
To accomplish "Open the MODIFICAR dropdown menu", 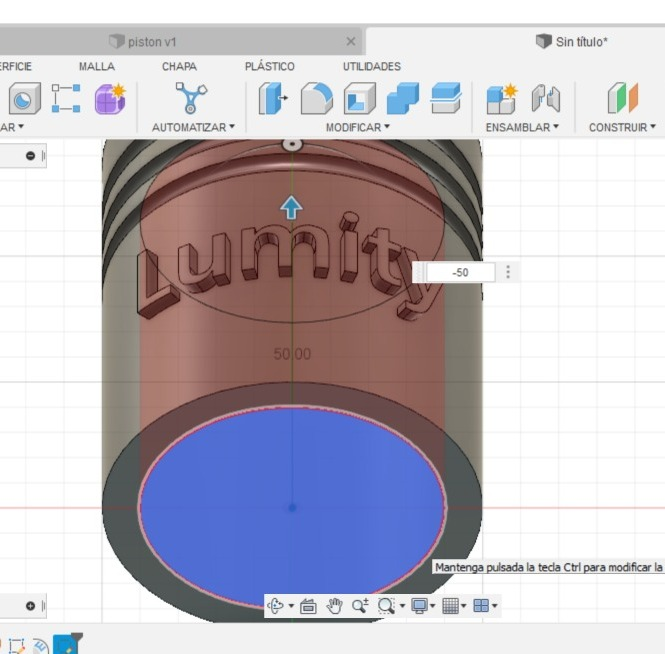I will (358, 127).
